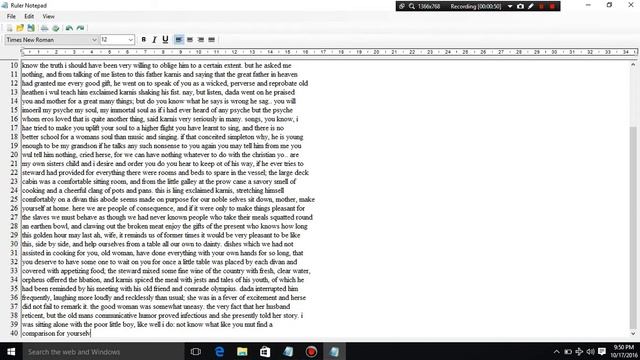
Task: Click the Windows Start button
Action: pyautogui.click(x=11, y=351)
